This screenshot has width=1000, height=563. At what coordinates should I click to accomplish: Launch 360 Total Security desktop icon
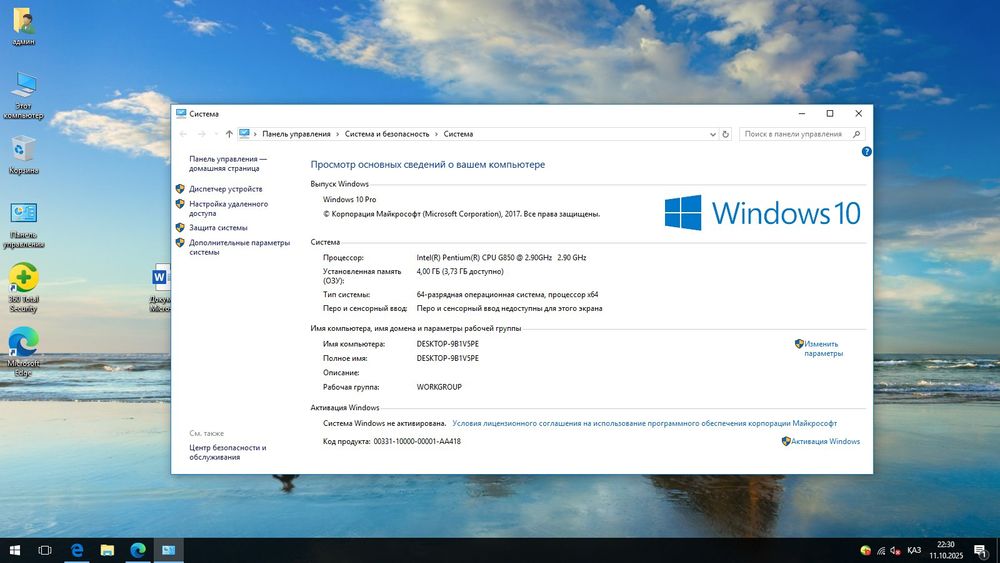pos(24,287)
